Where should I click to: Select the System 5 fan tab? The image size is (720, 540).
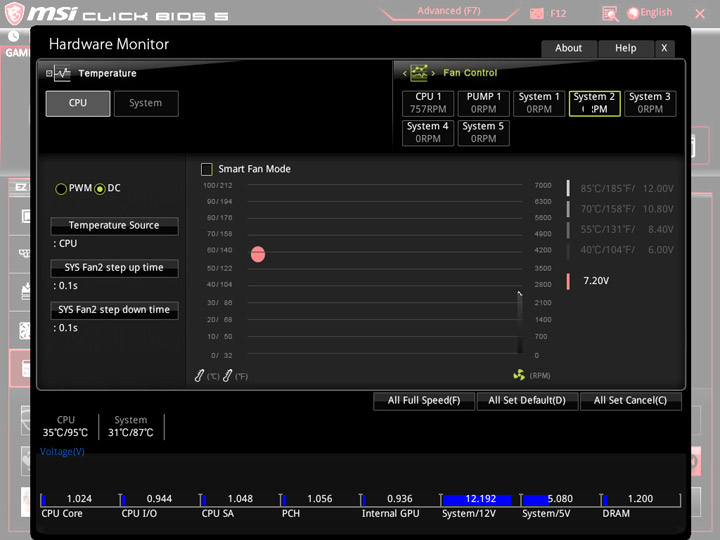click(x=484, y=133)
